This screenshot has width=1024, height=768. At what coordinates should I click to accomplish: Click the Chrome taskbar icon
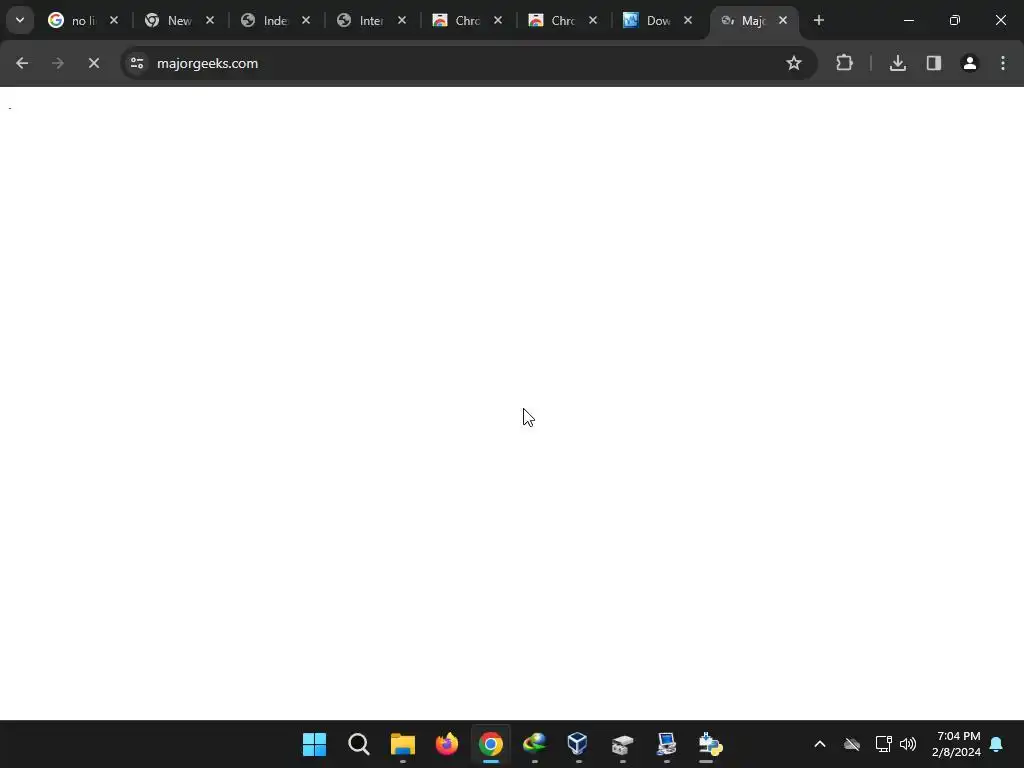click(490, 744)
